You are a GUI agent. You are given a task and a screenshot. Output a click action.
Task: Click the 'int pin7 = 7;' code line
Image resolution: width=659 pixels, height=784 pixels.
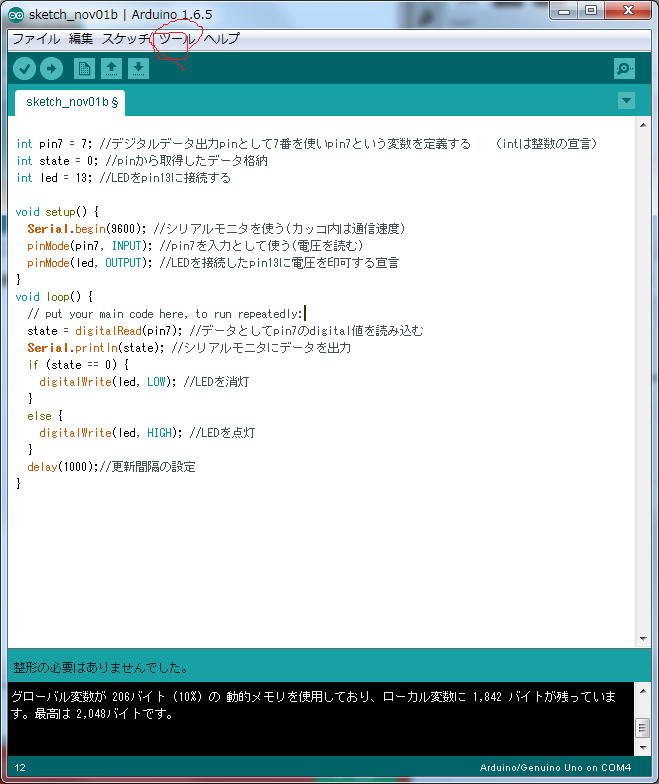point(306,144)
